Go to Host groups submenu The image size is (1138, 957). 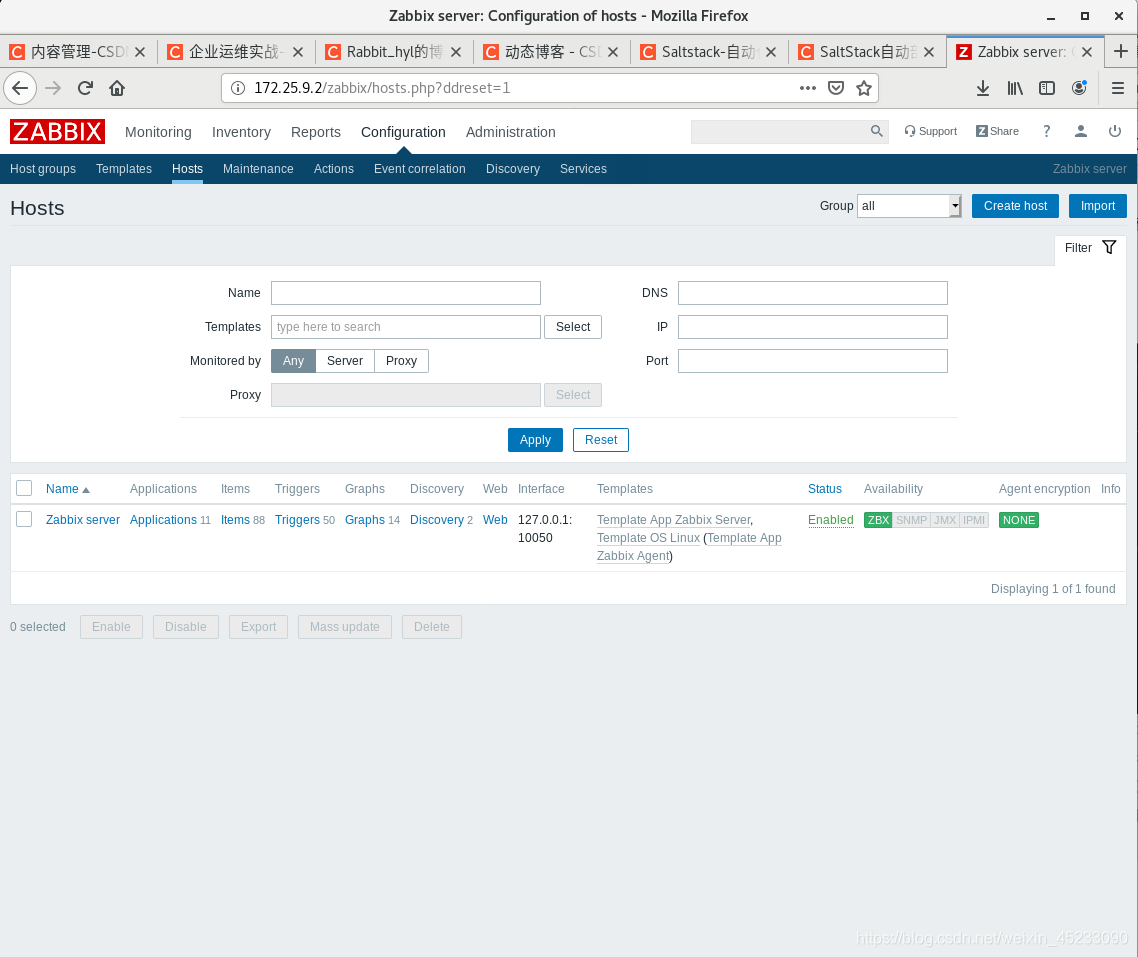click(43, 168)
